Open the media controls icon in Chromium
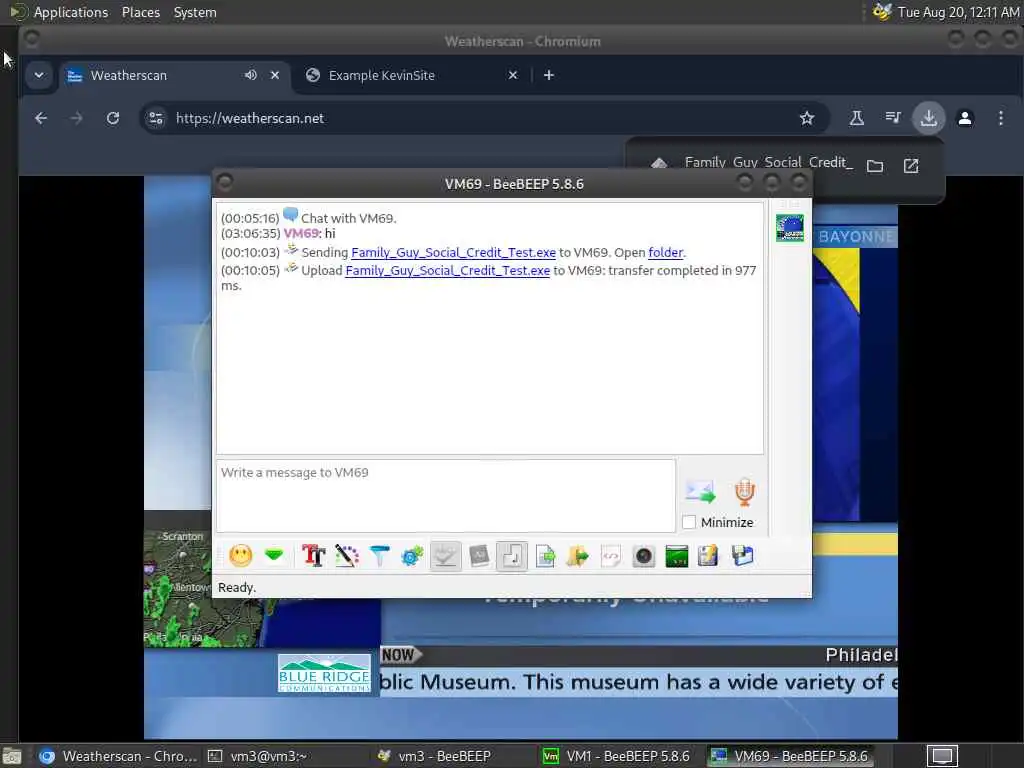 (893, 118)
